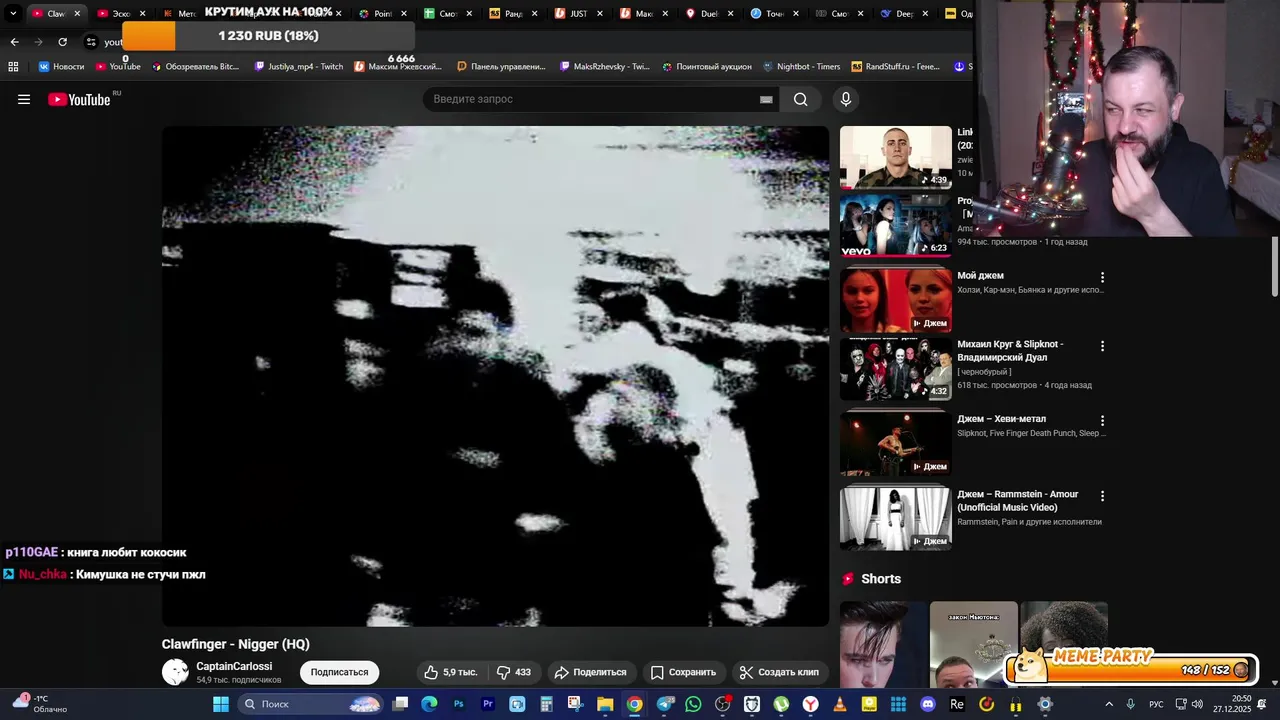This screenshot has height=720, width=1280.
Task: Open the MaksRzhevsky - Twi... bookmark
Action: 605,66
